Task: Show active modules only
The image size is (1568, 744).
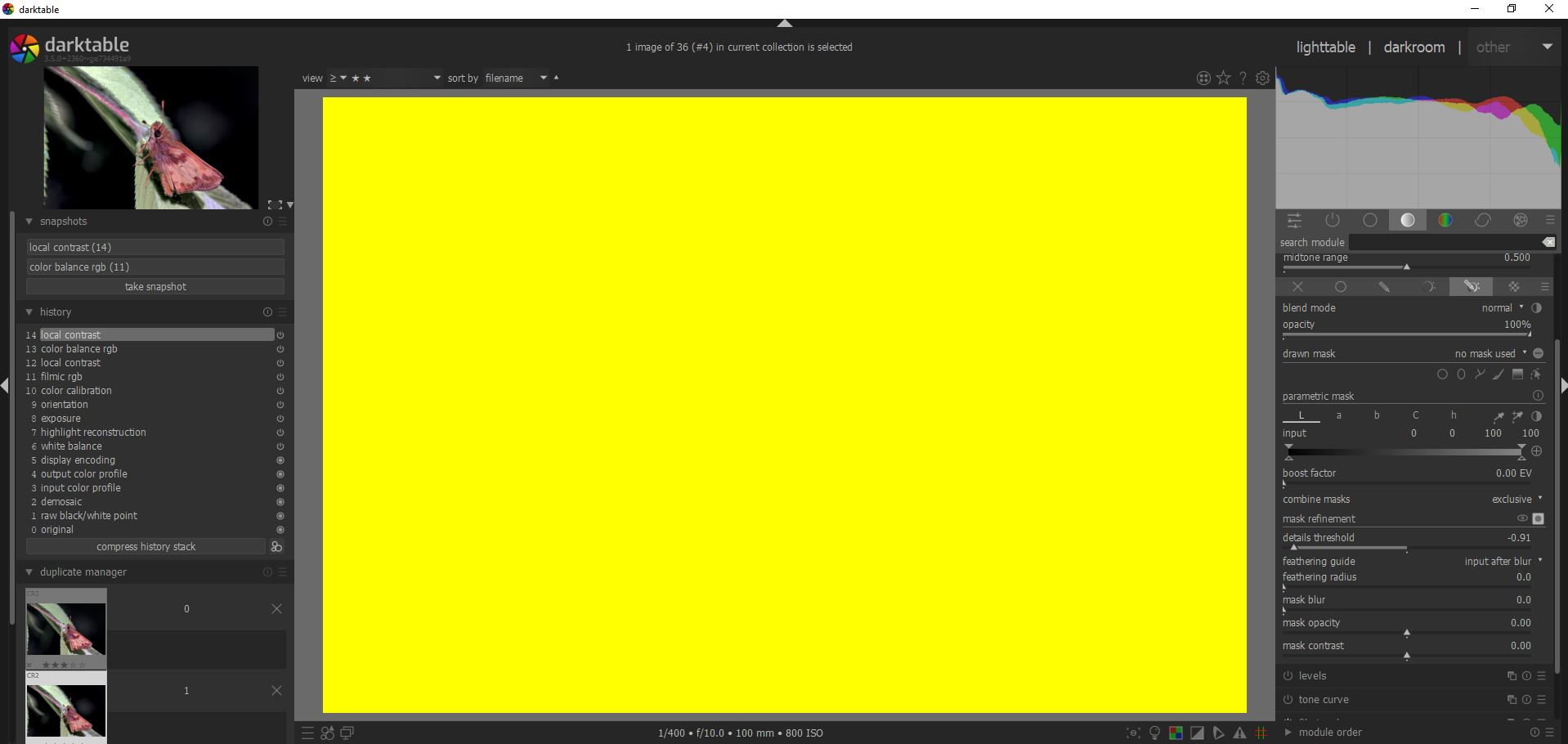Action: [x=1333, y=221]
